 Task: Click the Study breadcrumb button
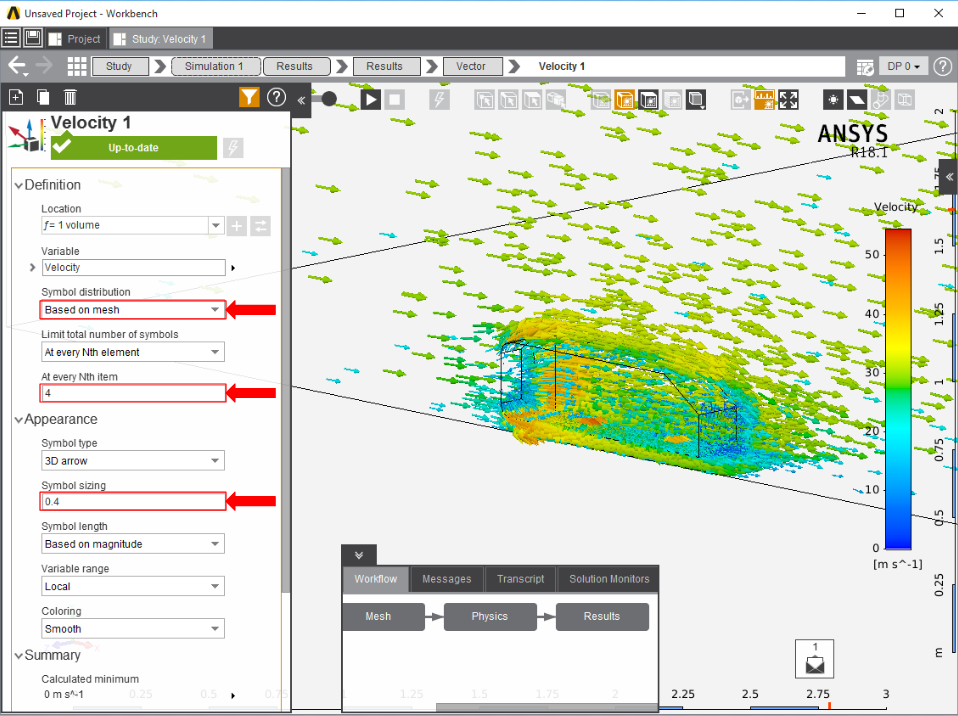pyautogui.click(x=120, y=66)
